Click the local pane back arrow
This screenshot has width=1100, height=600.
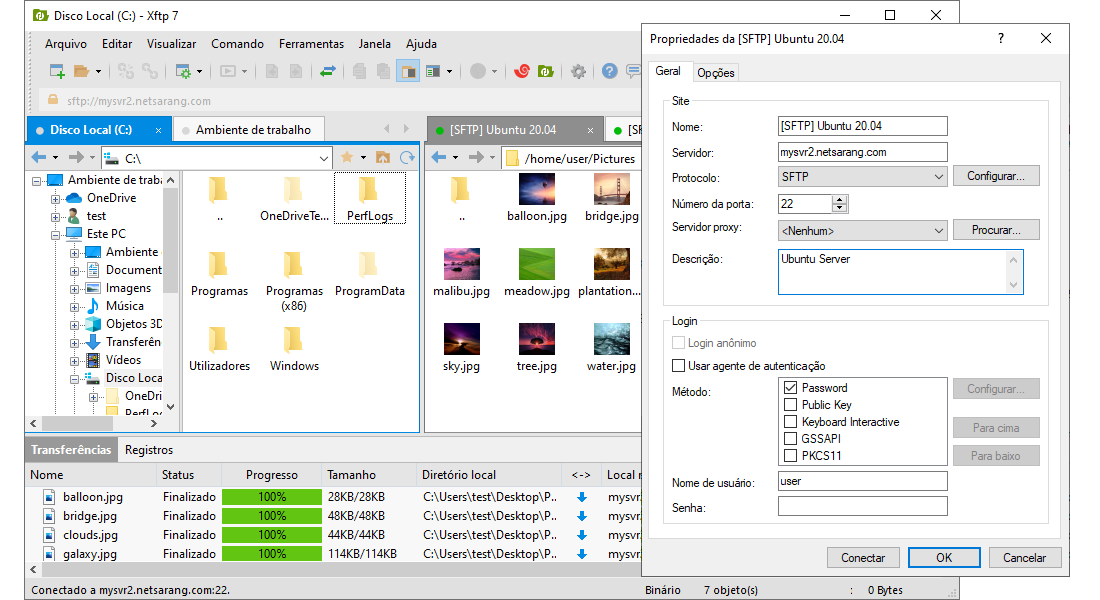click(x=39, y=158)
